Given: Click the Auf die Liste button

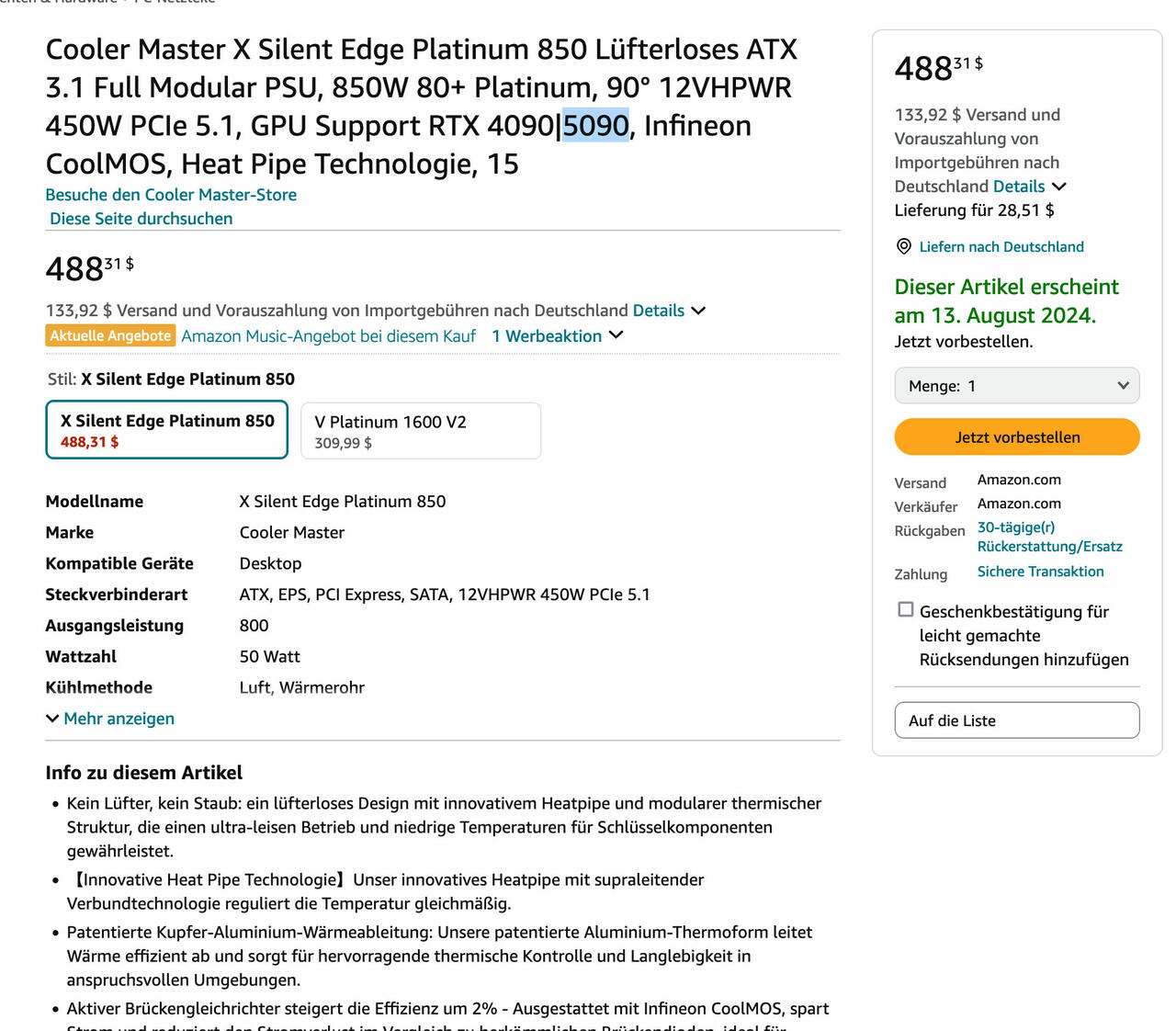Looking at the screenshot, I should (1017, 720).
